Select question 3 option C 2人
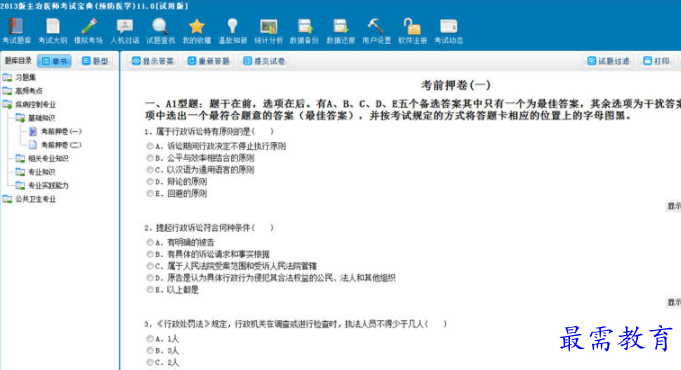Viewport: 681px width, 370px height. (x=150, y=362)
